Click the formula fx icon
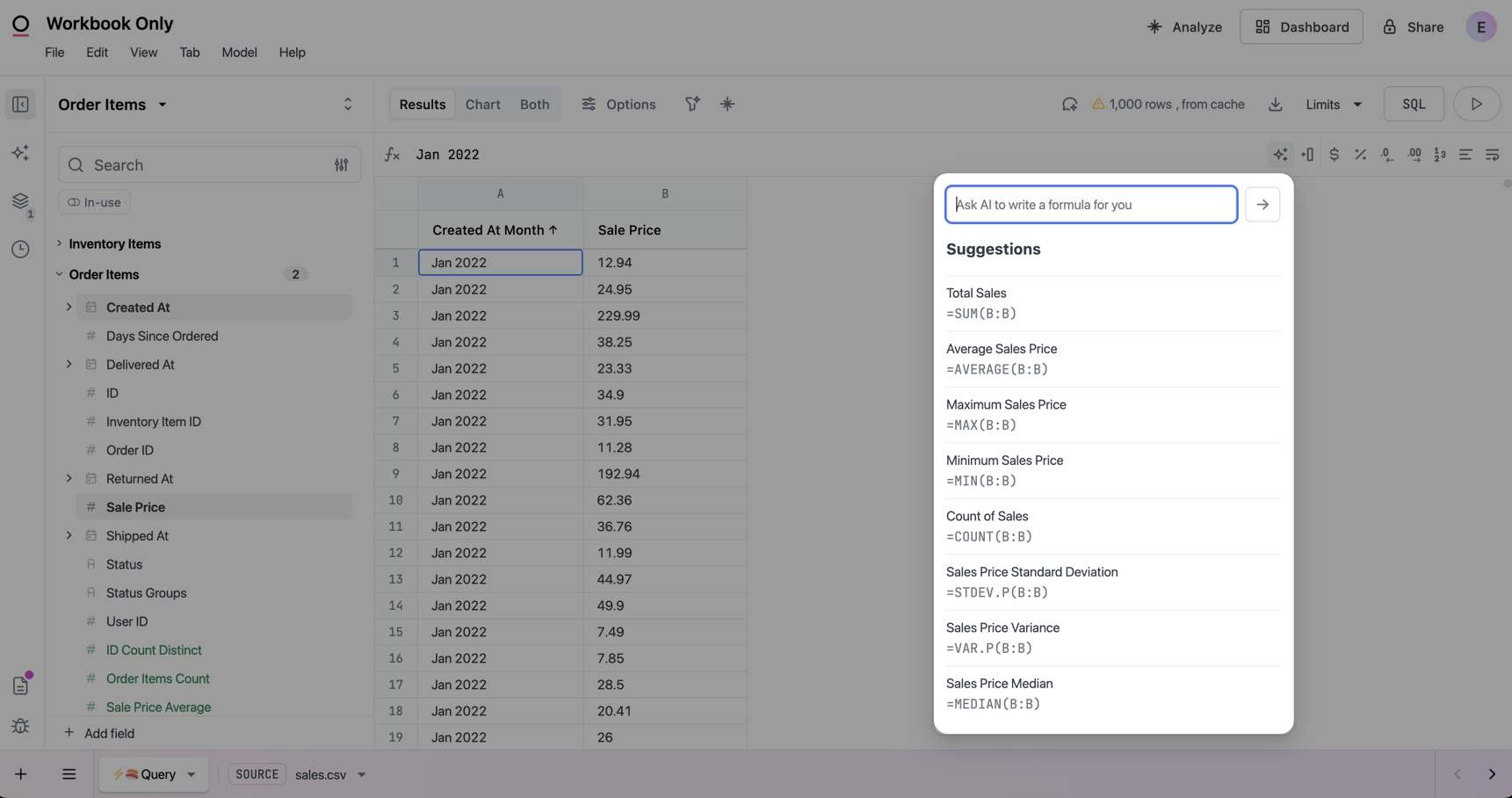 pyautogui.click(x=392, y=155)
